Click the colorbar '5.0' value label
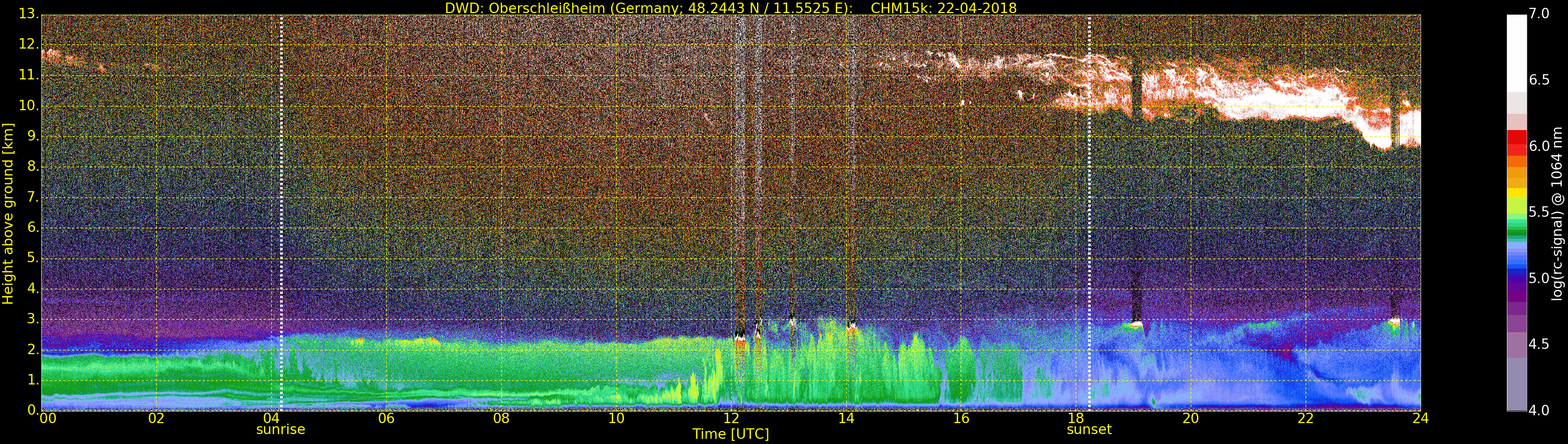1568x444 pixels. (1539, 278)
